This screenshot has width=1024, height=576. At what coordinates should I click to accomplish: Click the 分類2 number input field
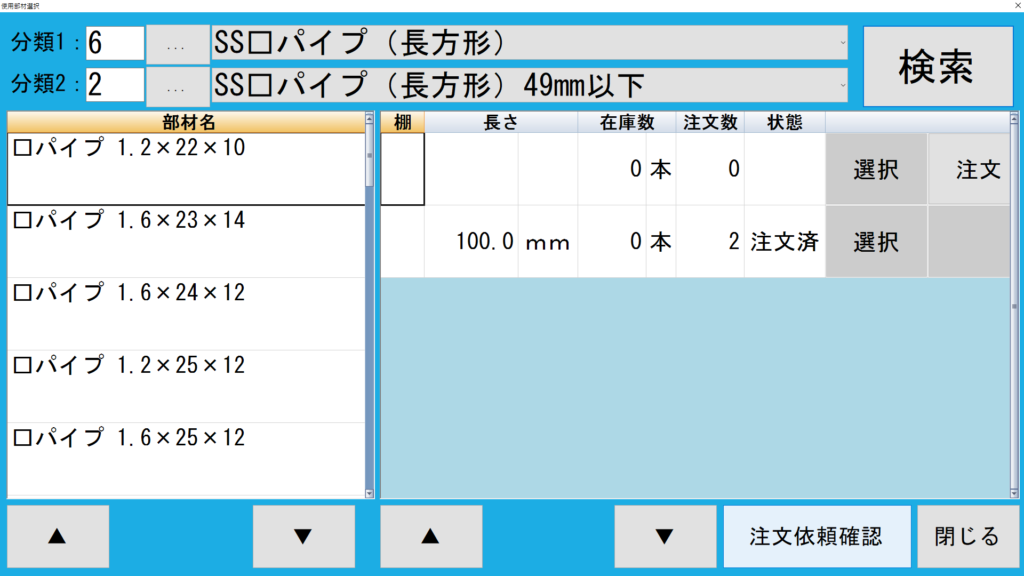[115, 85]
